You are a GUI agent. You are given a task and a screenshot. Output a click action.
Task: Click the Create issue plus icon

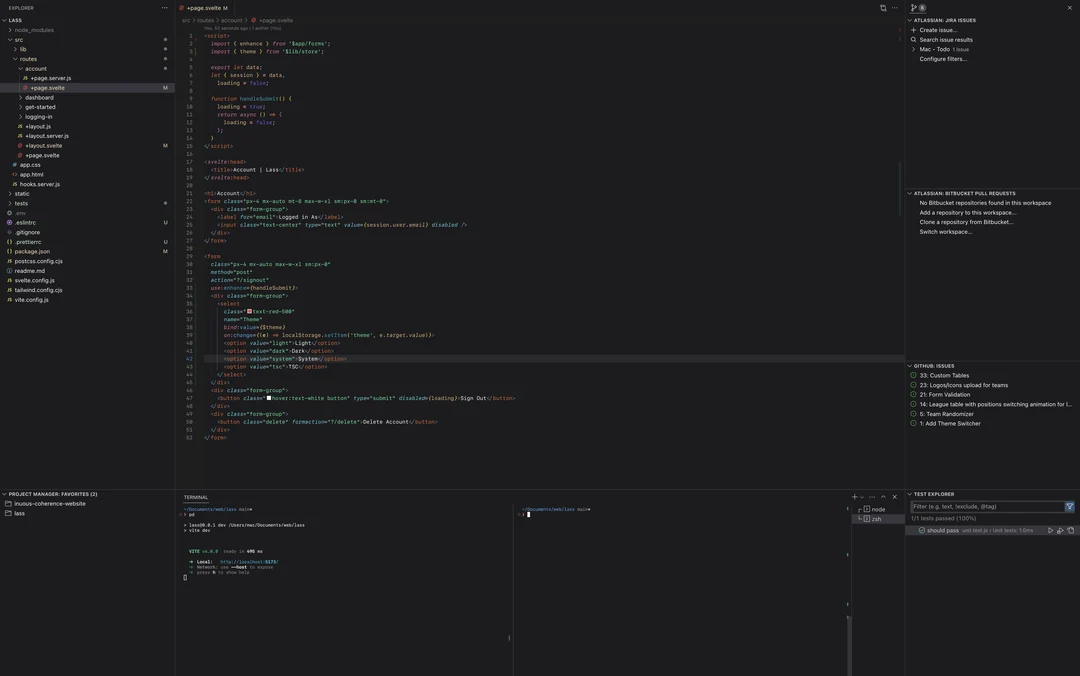(912, 28)
